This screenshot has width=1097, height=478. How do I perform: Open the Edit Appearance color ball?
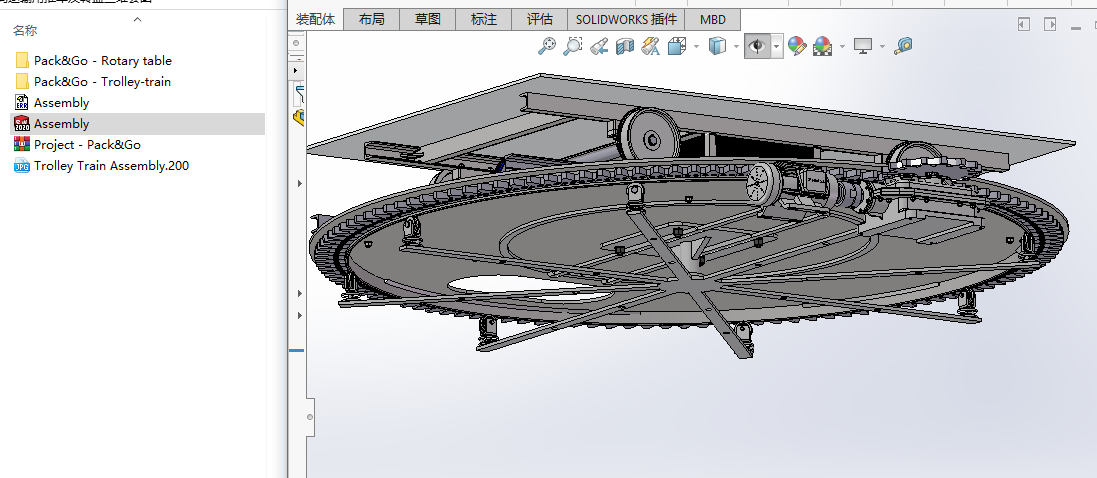point(797,46)
